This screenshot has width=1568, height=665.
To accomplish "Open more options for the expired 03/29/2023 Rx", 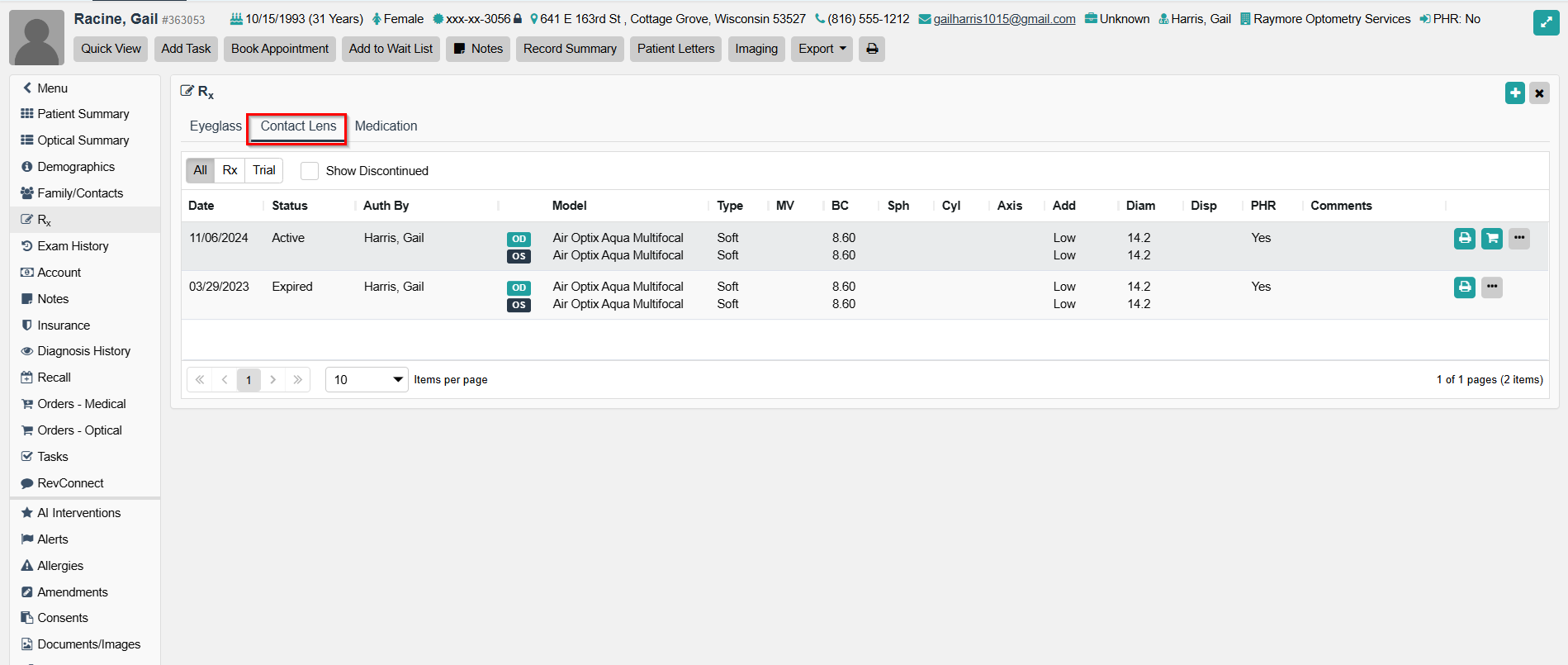I will [x=1491, y=287].
